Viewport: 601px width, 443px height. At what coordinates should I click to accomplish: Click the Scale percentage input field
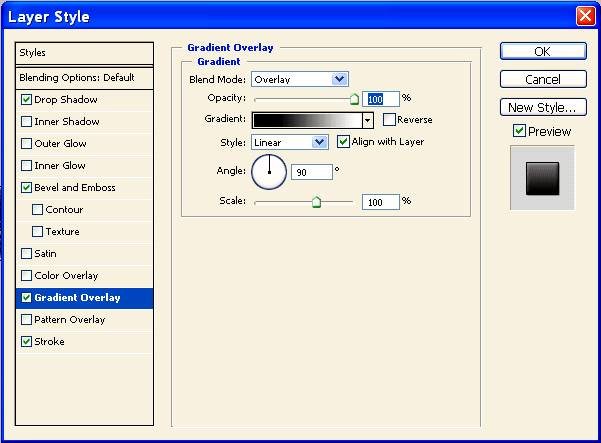(x=380, y=202)
